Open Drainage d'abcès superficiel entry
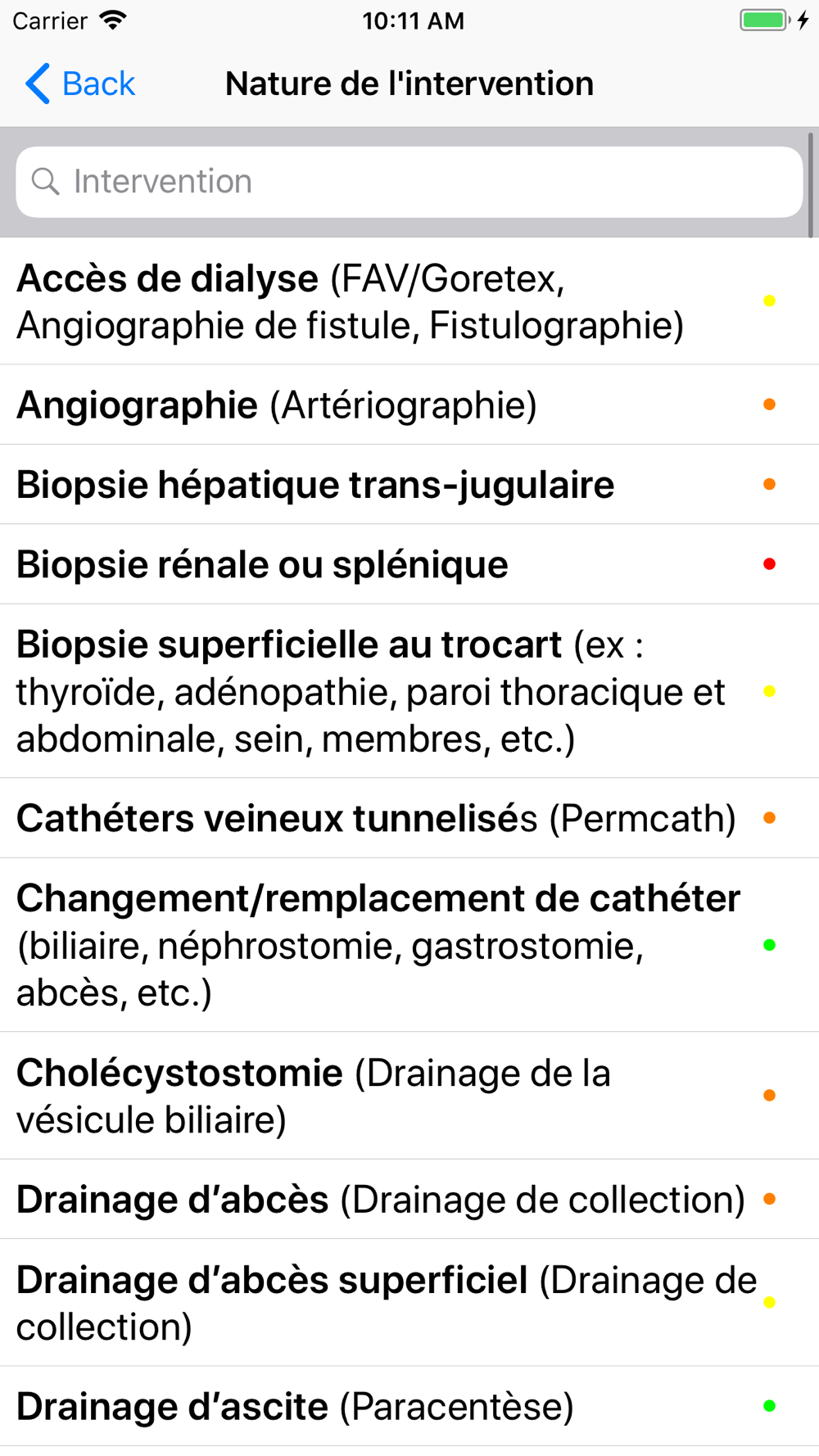This screenshot has width=819, height=1456. pyautogui.click(x=409, y=1303)
